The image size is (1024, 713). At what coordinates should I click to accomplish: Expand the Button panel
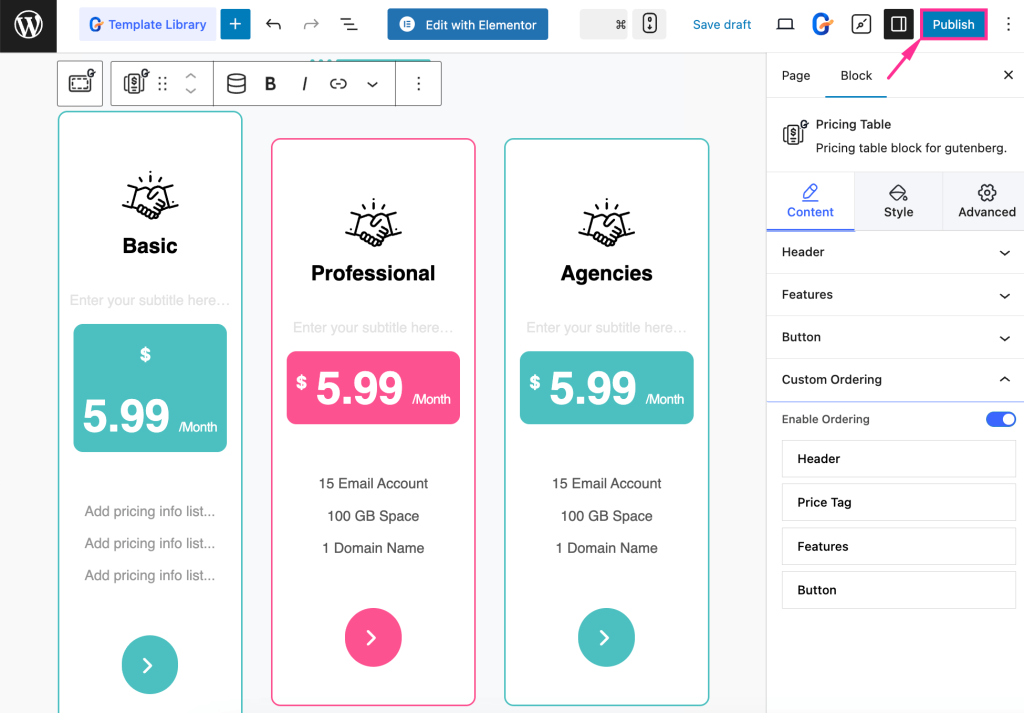[895, 337]
